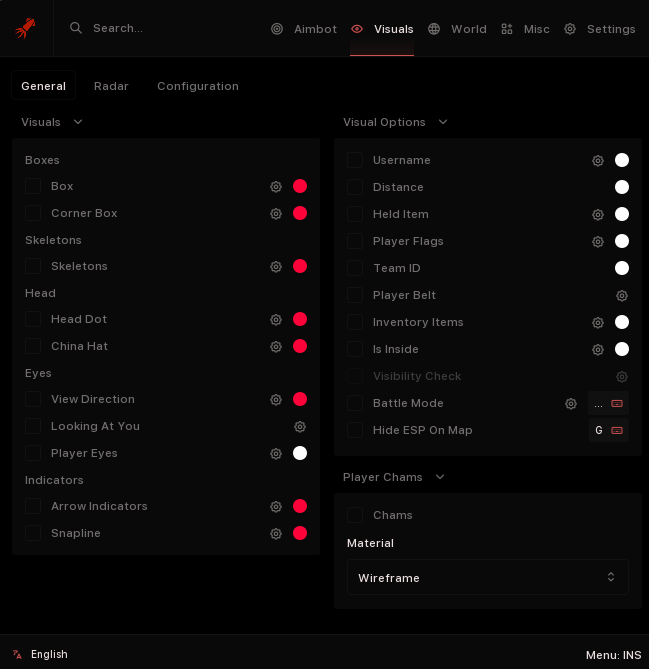Screen dimensions: 649x669
Task: Pick the red View Direction color swatch
Action: [x=300, y=399]
